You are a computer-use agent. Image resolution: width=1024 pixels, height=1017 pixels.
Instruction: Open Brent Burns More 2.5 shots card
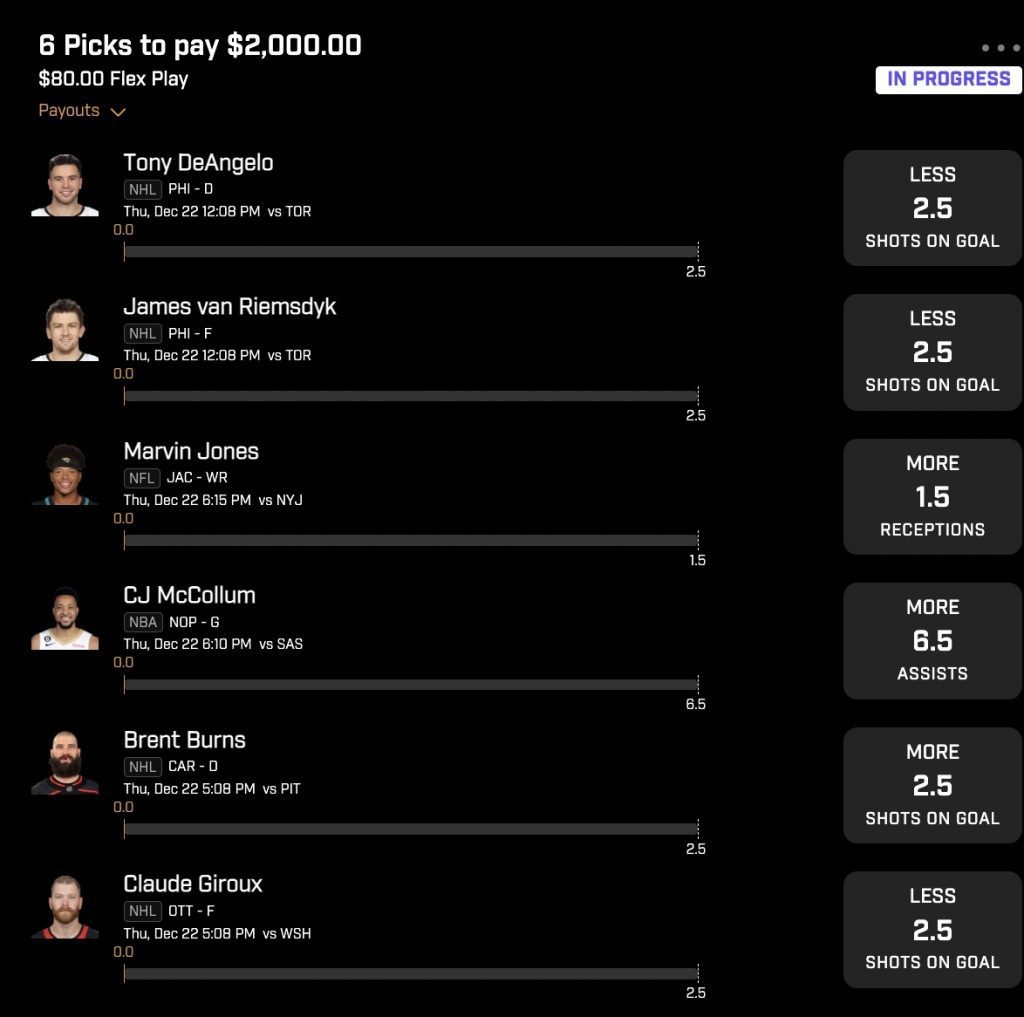point(932,785)
